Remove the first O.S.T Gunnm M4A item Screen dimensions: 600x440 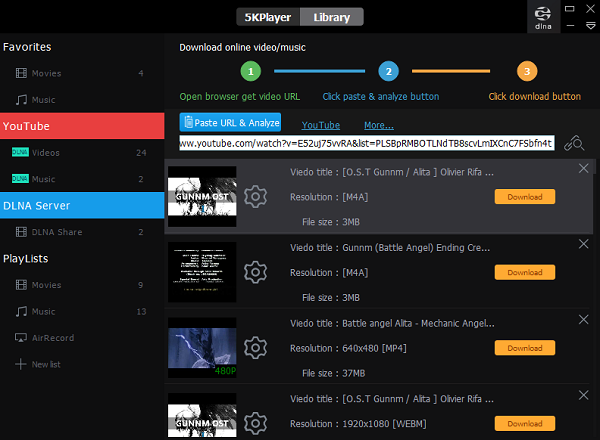tap(584, 168)
